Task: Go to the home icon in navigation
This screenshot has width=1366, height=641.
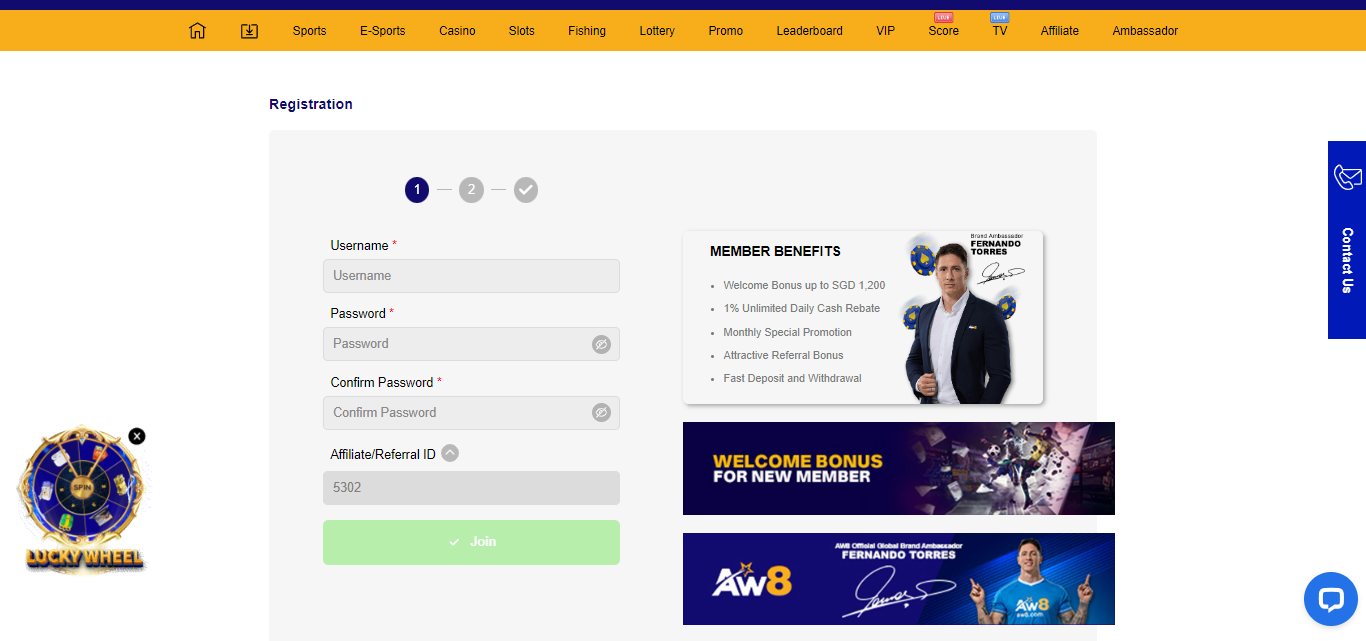Action: [197, 31]
